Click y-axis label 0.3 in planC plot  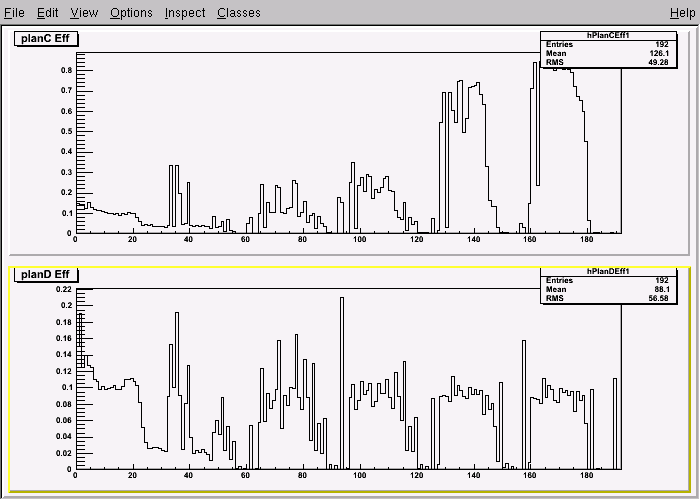point(67,172)
